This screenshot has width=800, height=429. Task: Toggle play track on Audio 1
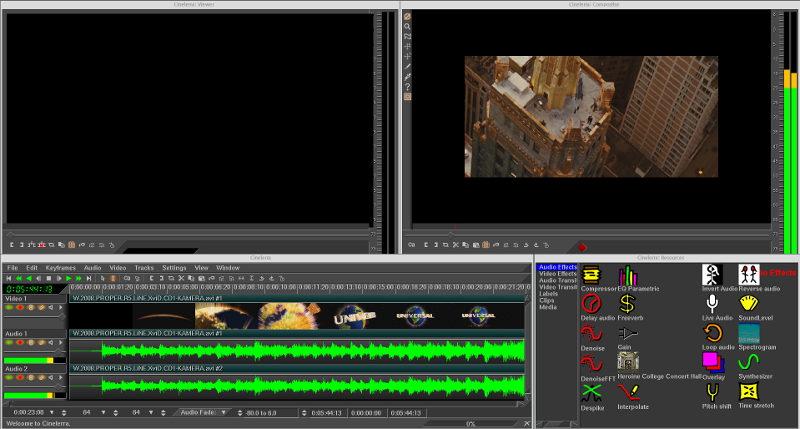(x=9, y=343)
